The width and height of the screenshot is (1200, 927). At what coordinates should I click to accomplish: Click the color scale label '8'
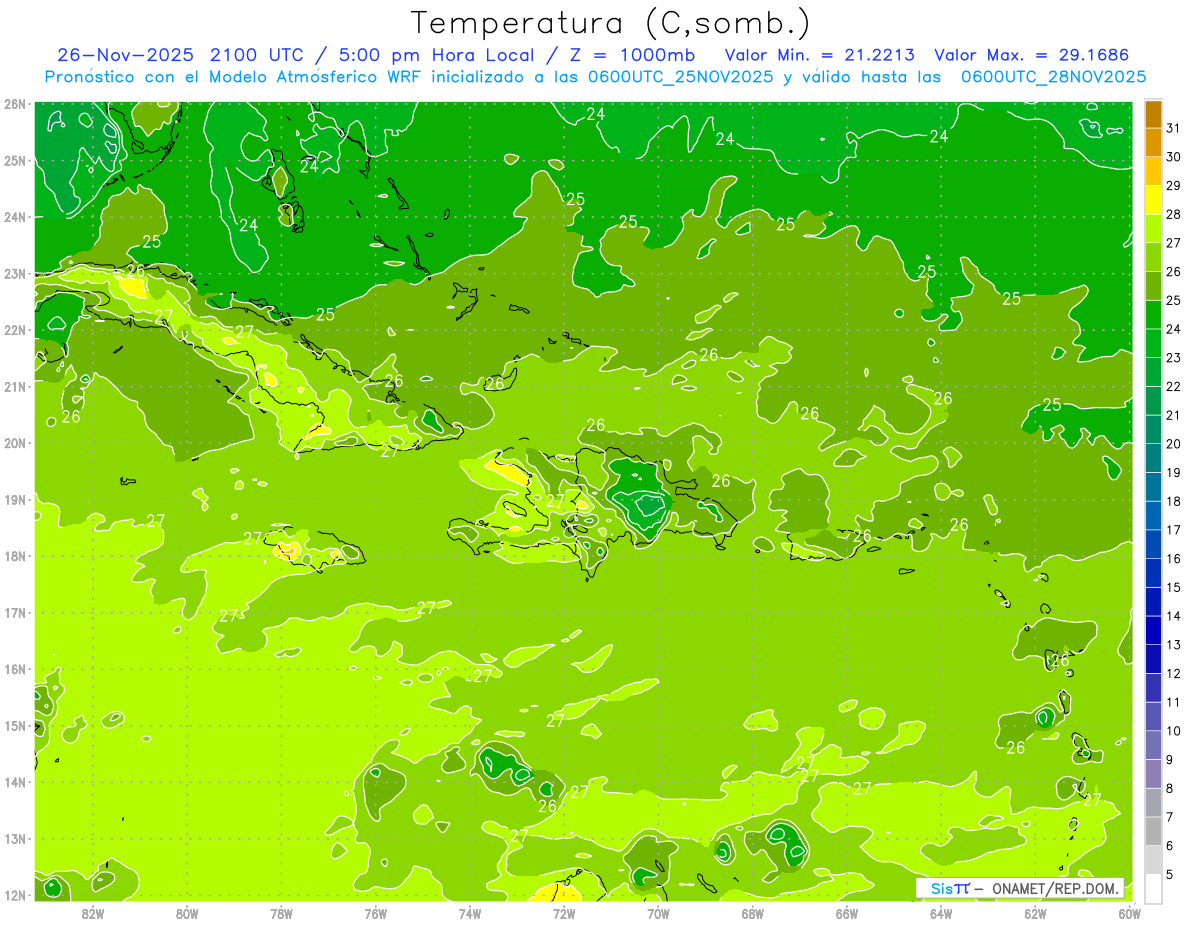pos(1171,788)
